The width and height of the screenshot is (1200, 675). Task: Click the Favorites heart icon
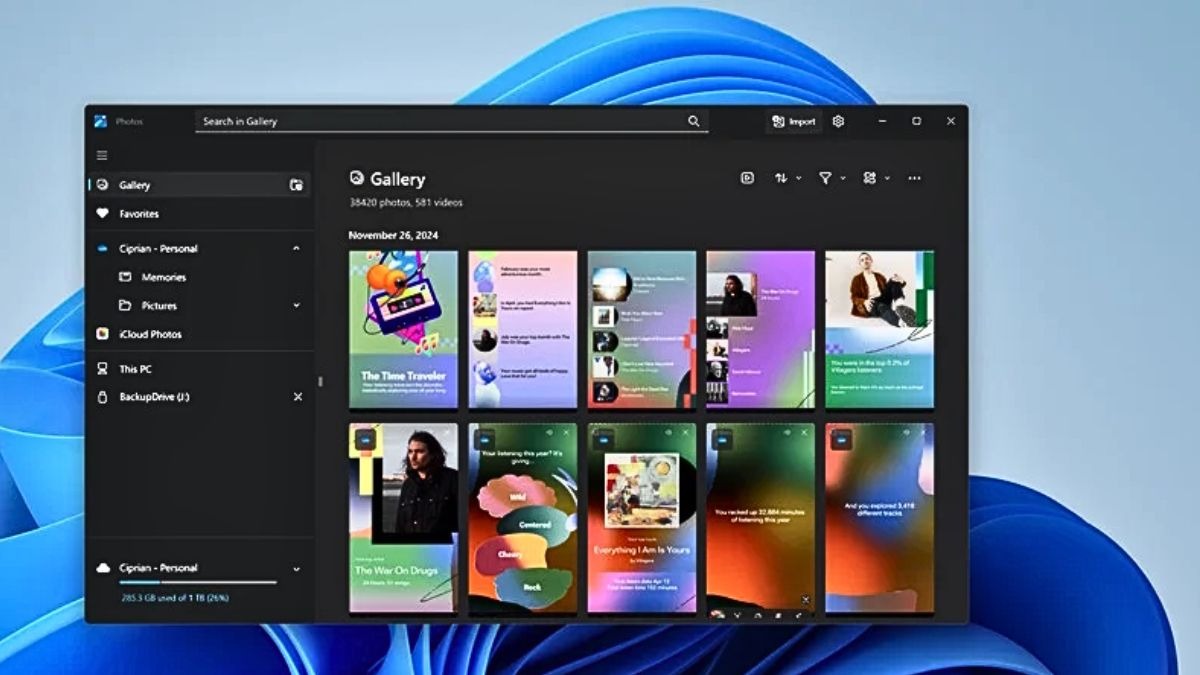(x=102, y=213)
